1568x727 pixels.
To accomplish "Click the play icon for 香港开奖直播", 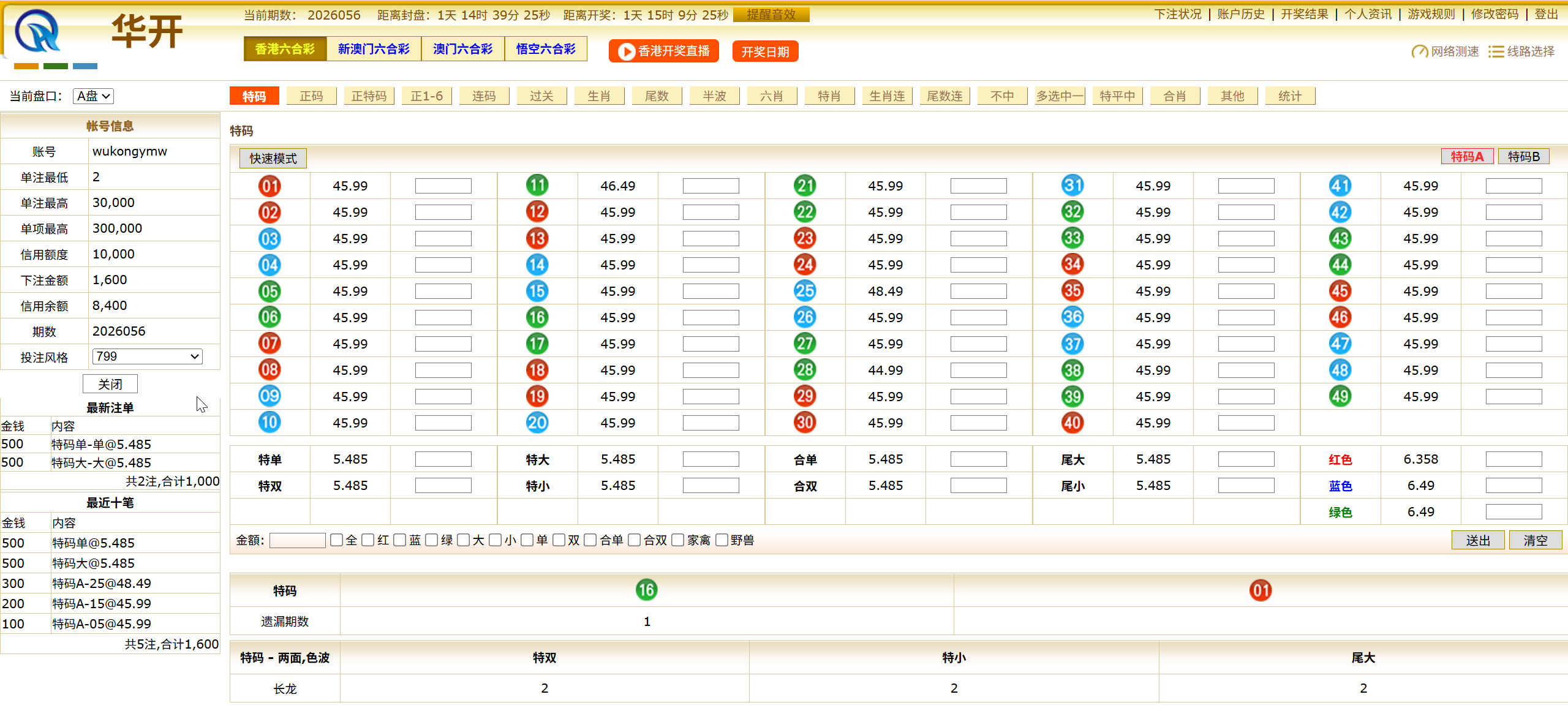I will (626, 51).
